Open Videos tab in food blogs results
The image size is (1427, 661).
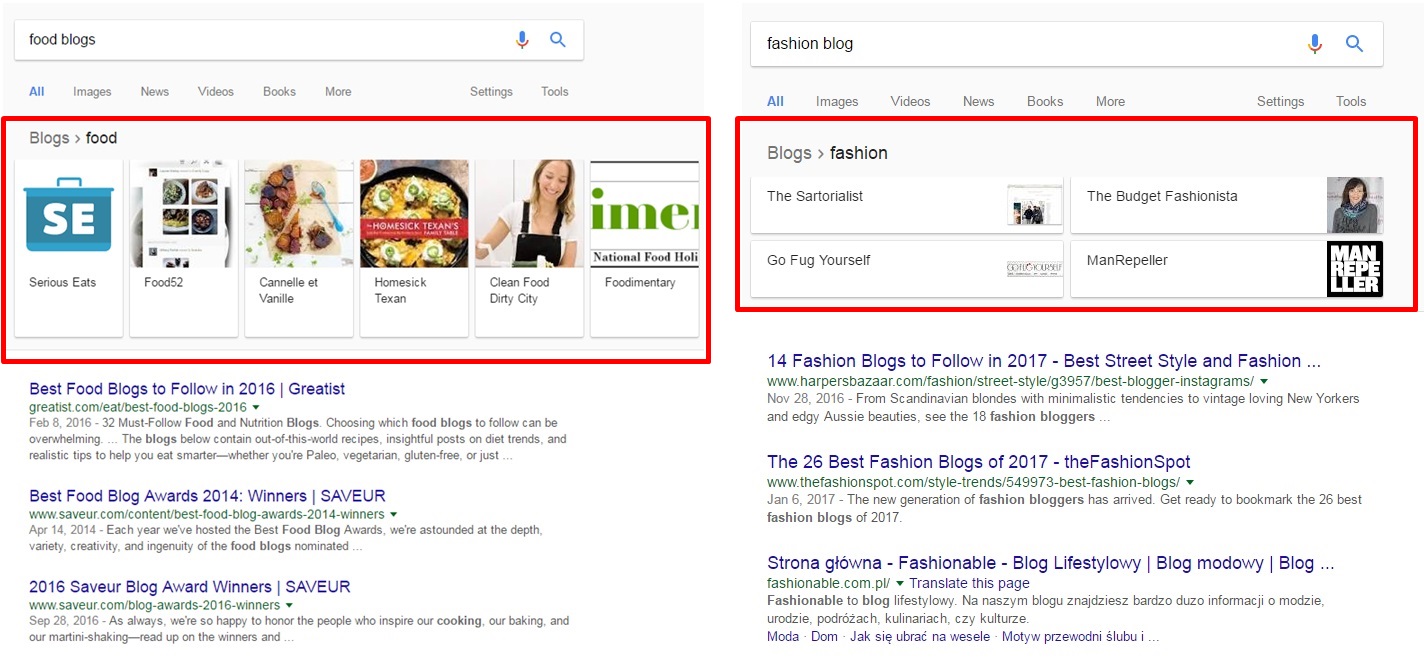(x=216, y=91)
